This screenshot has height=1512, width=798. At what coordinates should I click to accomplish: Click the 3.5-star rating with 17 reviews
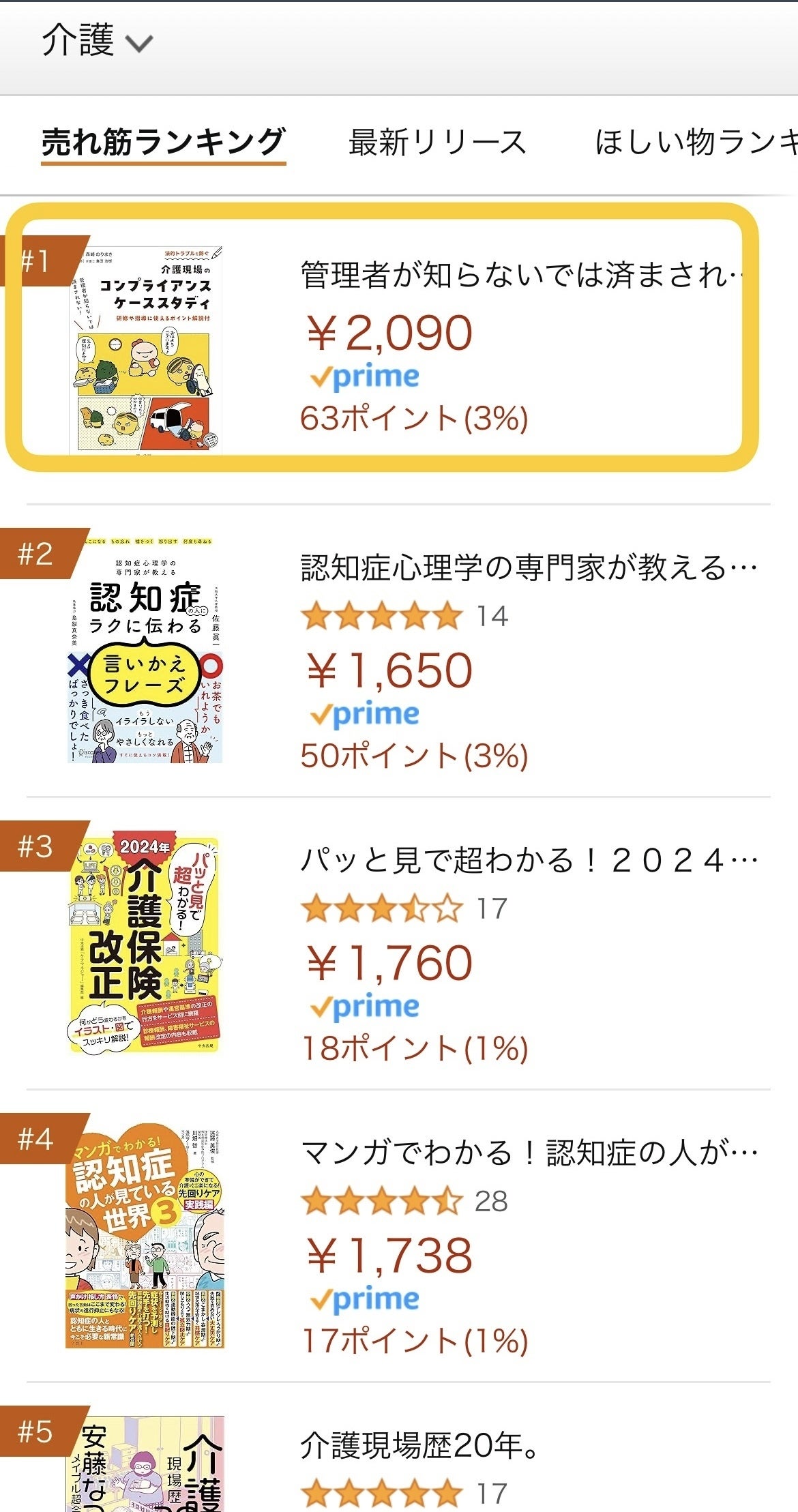point(404,908)
